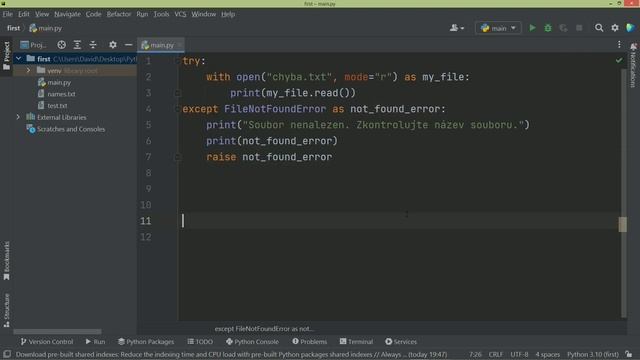The height and width of the screenshot is (360, 640).
Task: Open Python 3.10 (first) interpreter selector
Action: pos(593,354)
